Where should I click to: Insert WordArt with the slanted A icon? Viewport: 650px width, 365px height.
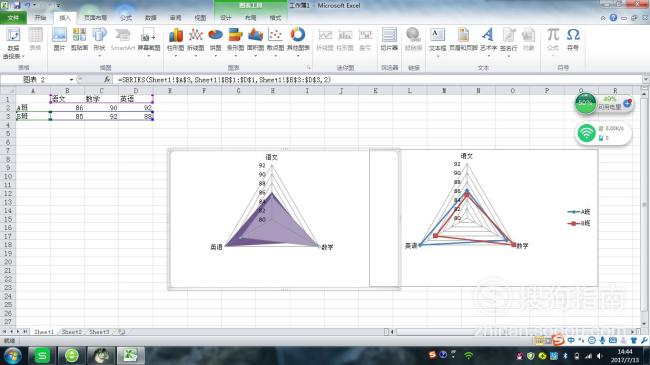[488, 40]
